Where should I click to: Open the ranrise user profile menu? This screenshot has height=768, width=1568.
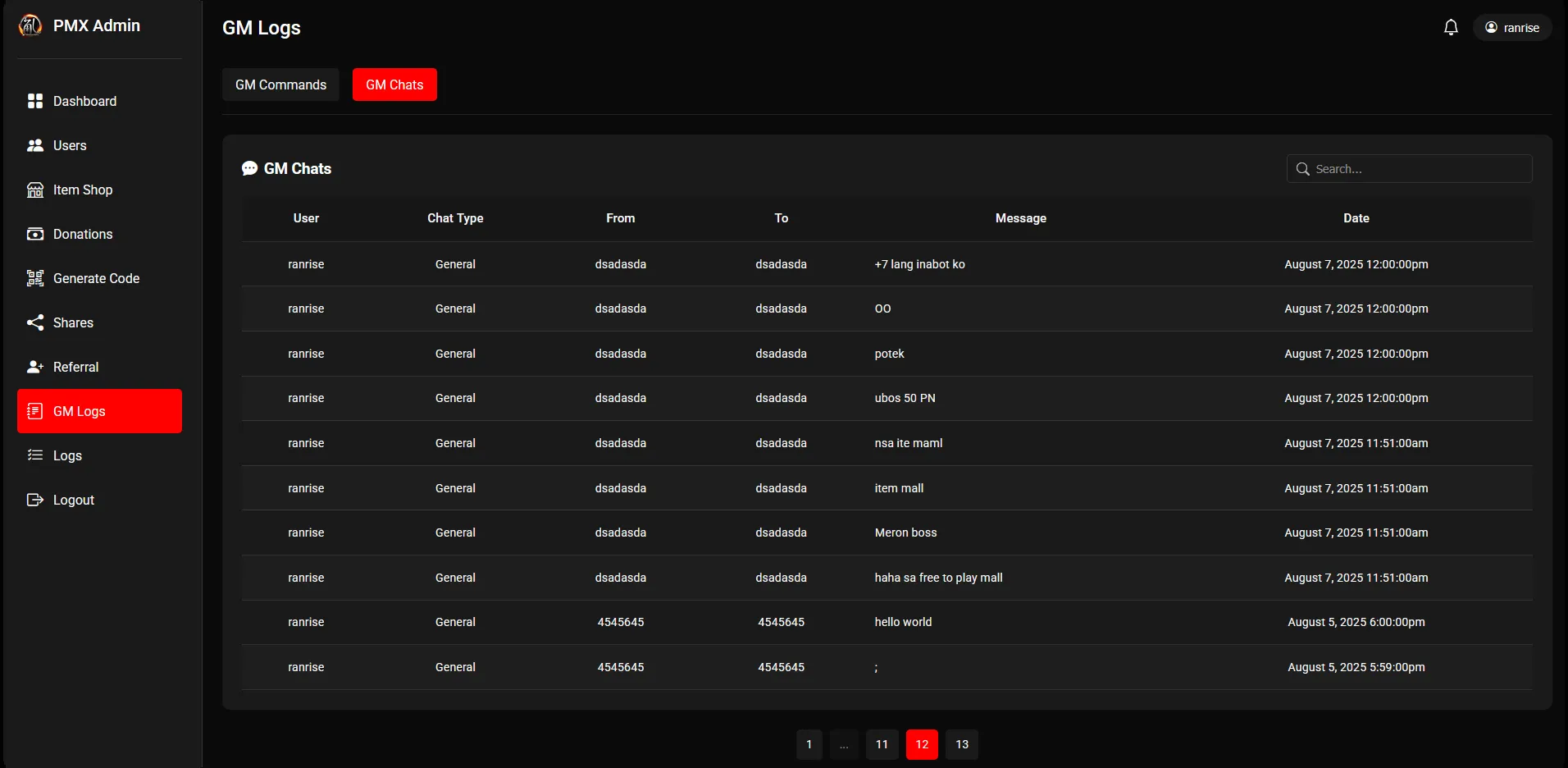point(1511,28)
